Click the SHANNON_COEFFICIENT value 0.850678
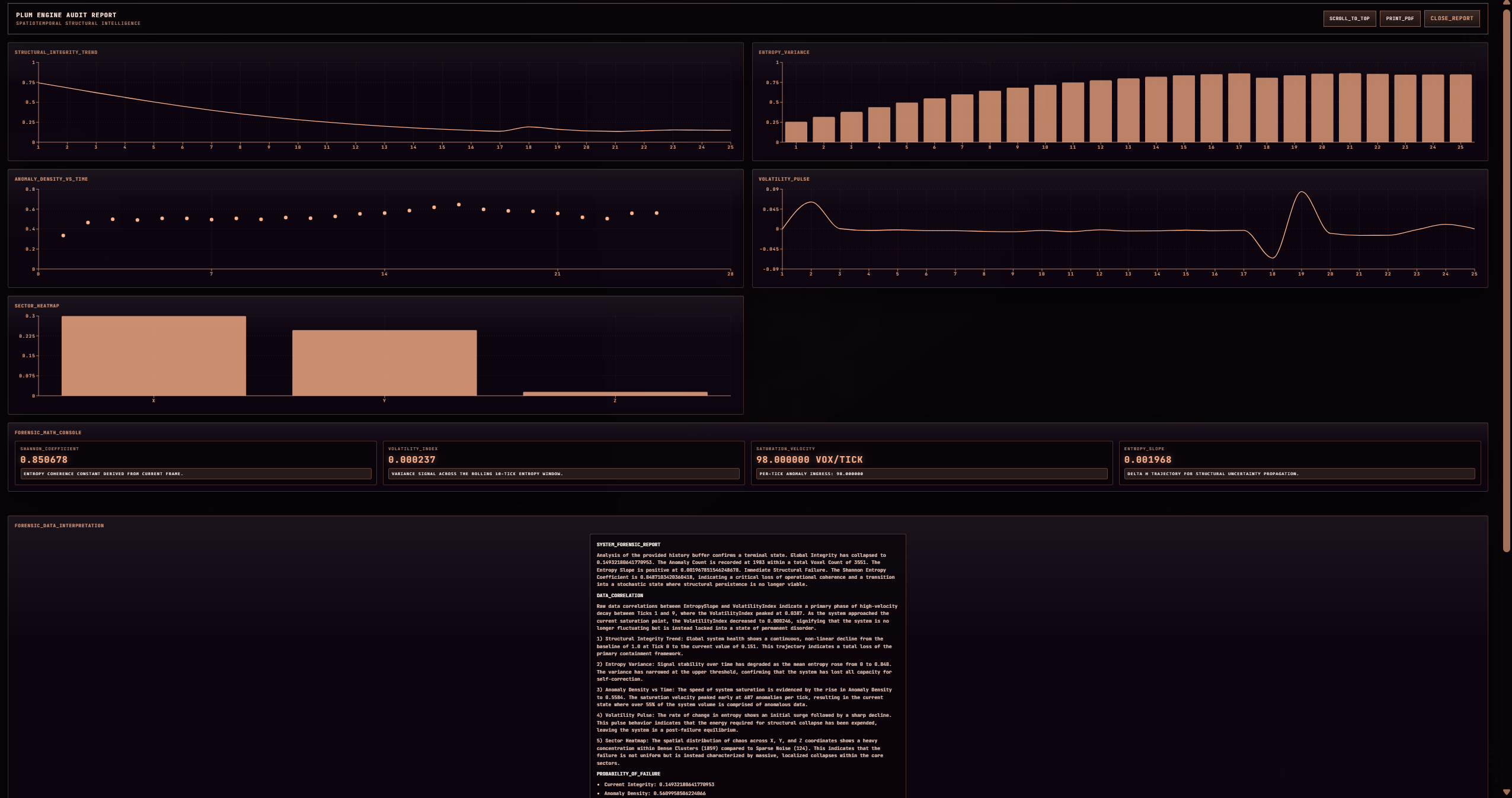1512x798 pixels. (44, 460)
